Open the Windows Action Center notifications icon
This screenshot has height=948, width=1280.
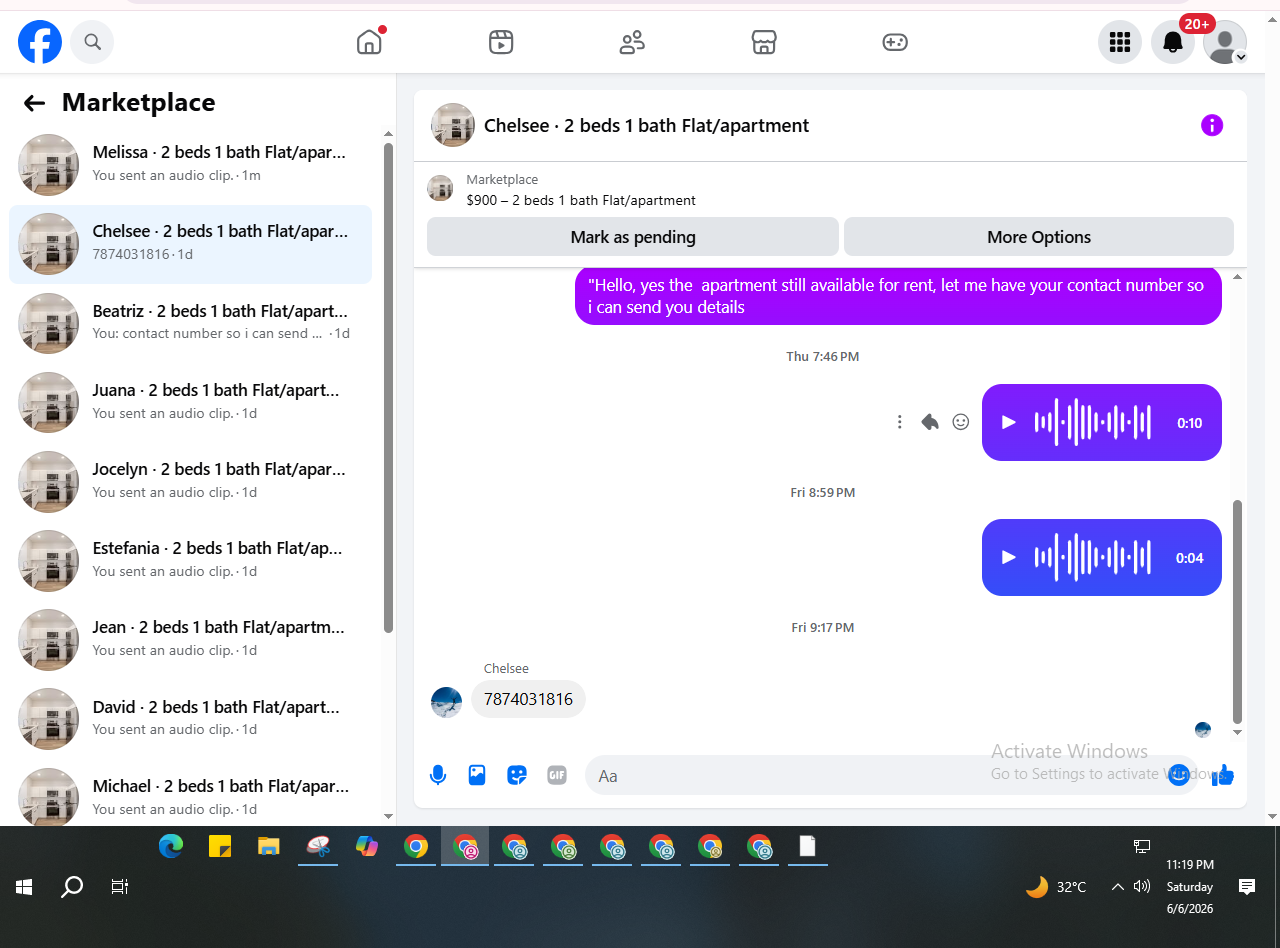1247,887
